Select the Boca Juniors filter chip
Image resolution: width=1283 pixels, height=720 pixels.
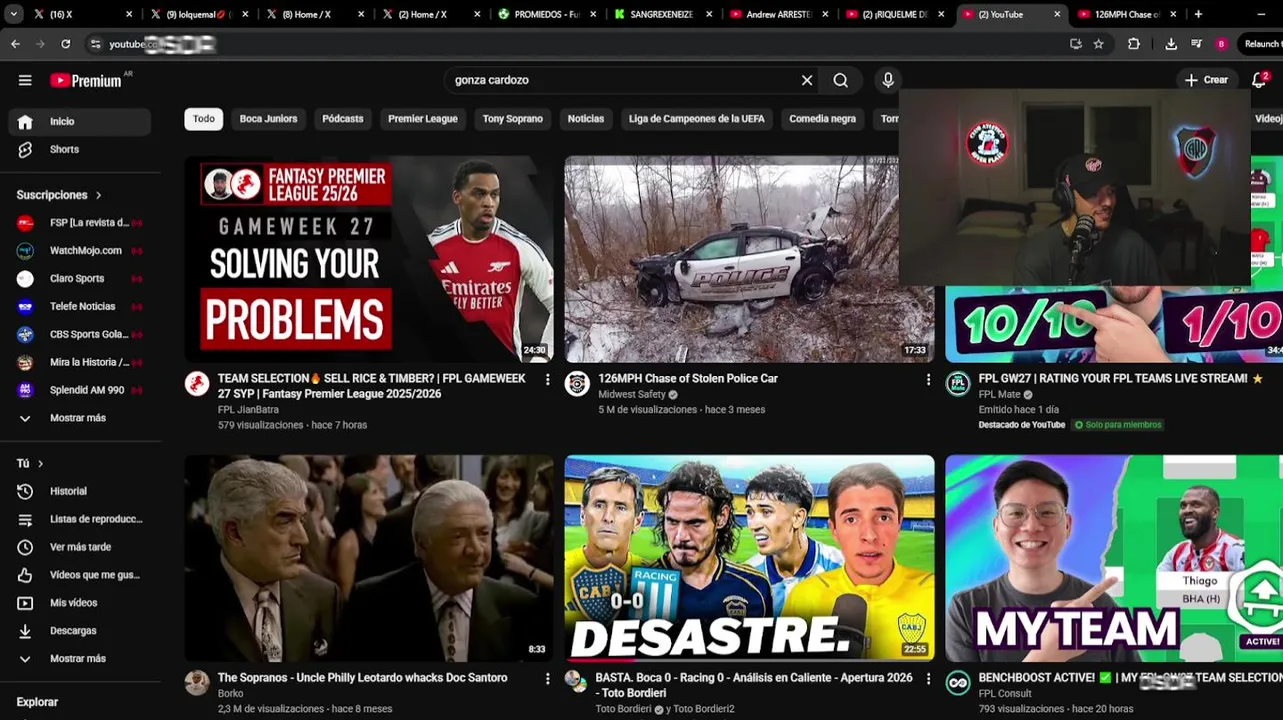pyautogui.click(x=268, y=119)
